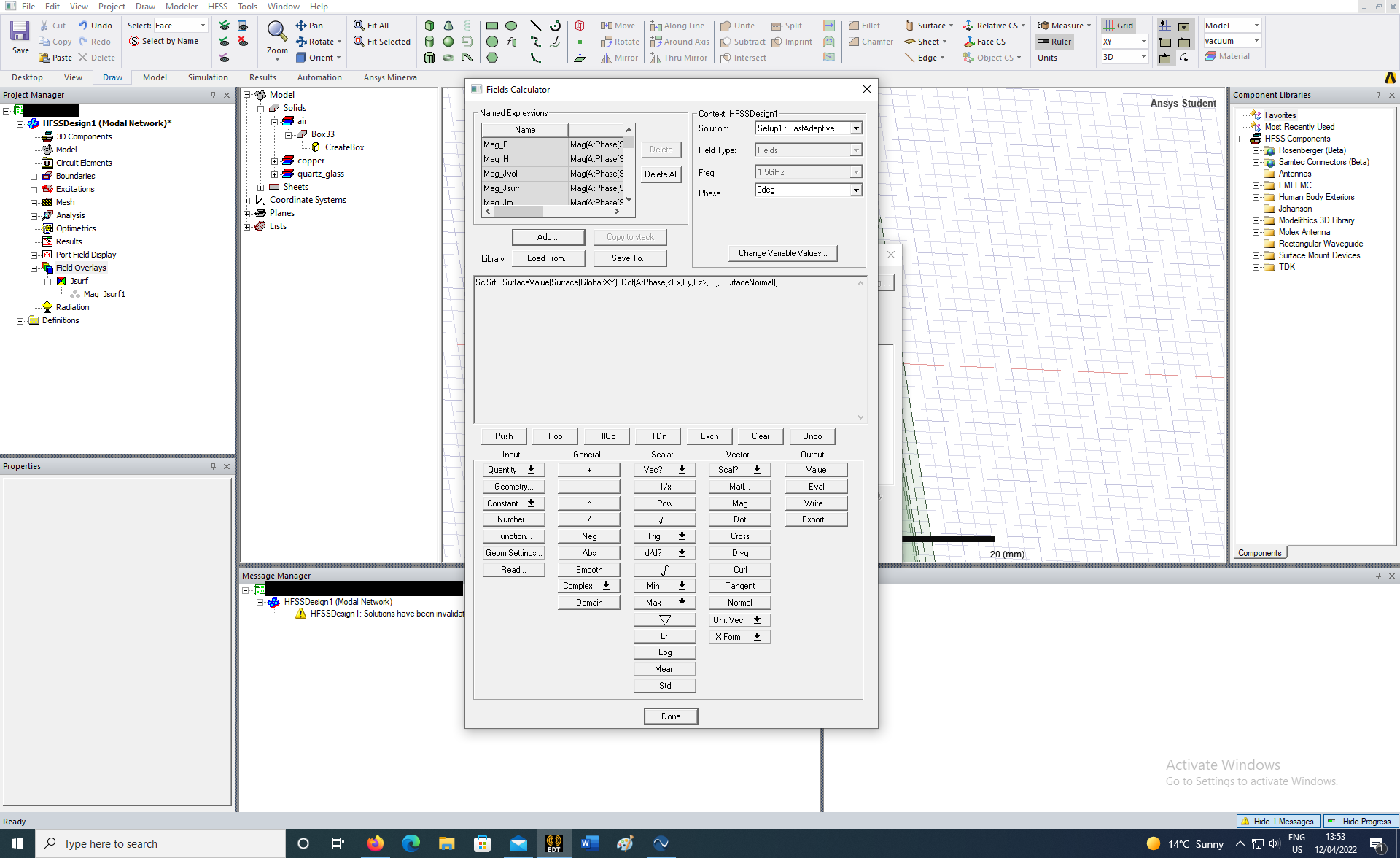Draw a regular polygon sheet

[492, 58]
